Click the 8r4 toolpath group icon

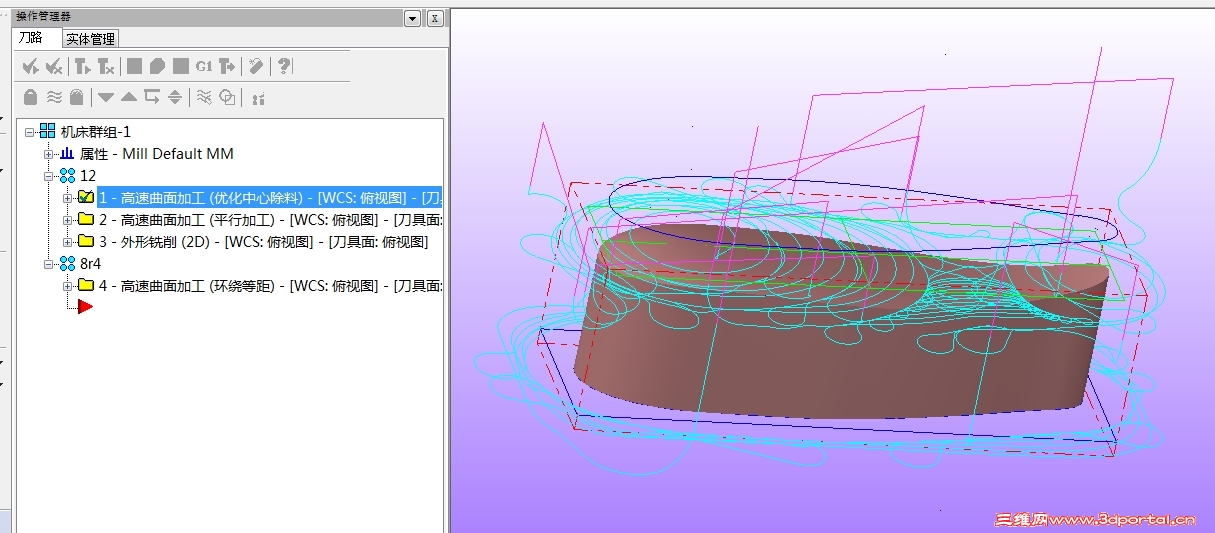[x=67, y=264]
